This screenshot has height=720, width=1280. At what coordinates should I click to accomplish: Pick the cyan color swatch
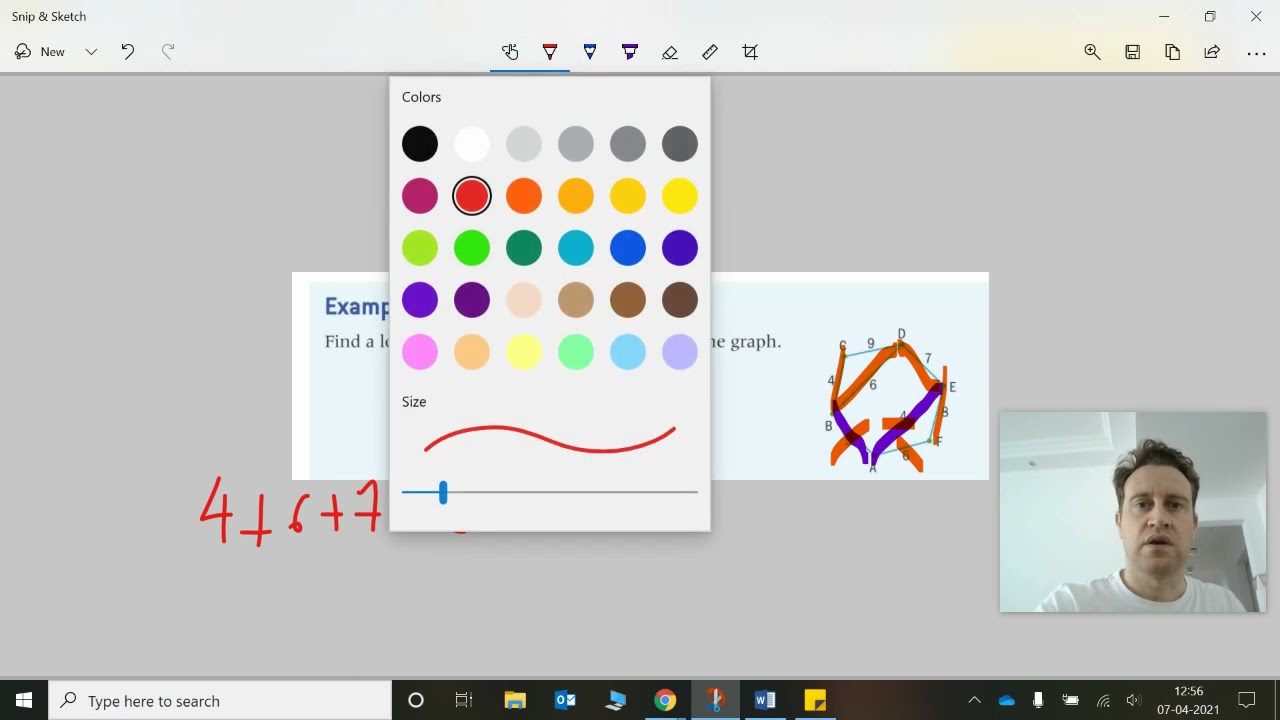576,248
